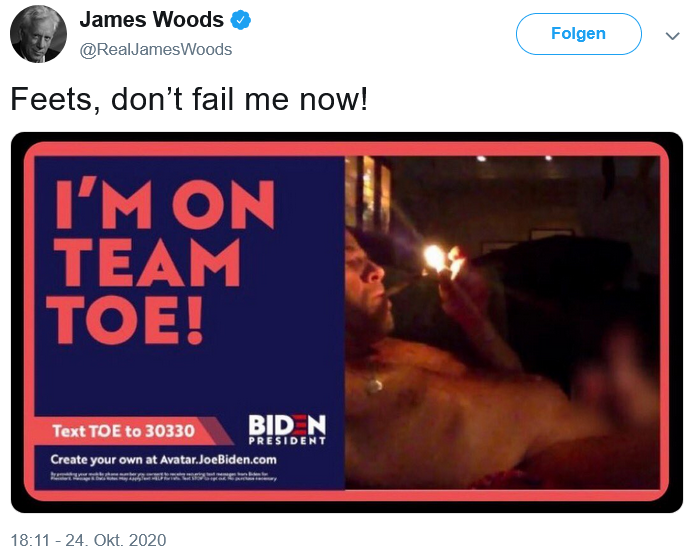
Task: Click the lighter flame in the photo
Action: click(435, 257)
